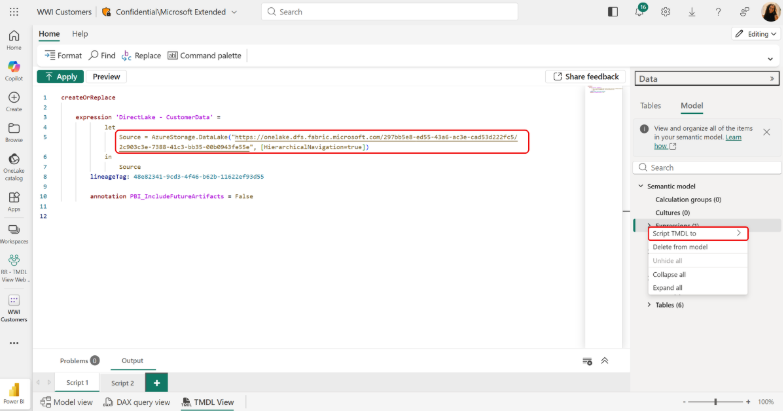Click the Power BI logo
The image size is (783, 411).
[x=14, y=393]
